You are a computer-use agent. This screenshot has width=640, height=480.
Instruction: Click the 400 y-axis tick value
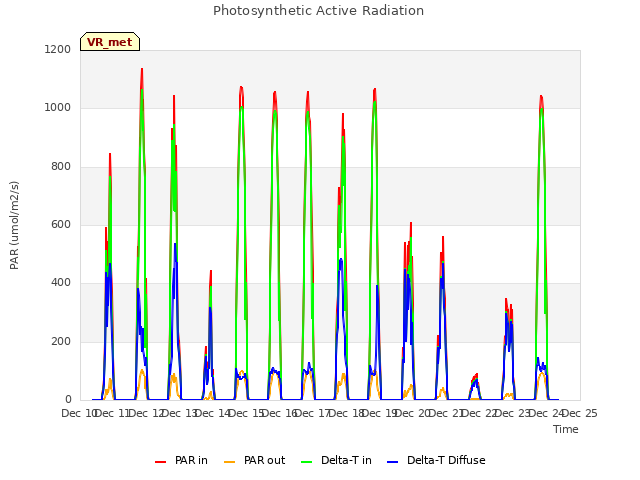pos(61,283)
